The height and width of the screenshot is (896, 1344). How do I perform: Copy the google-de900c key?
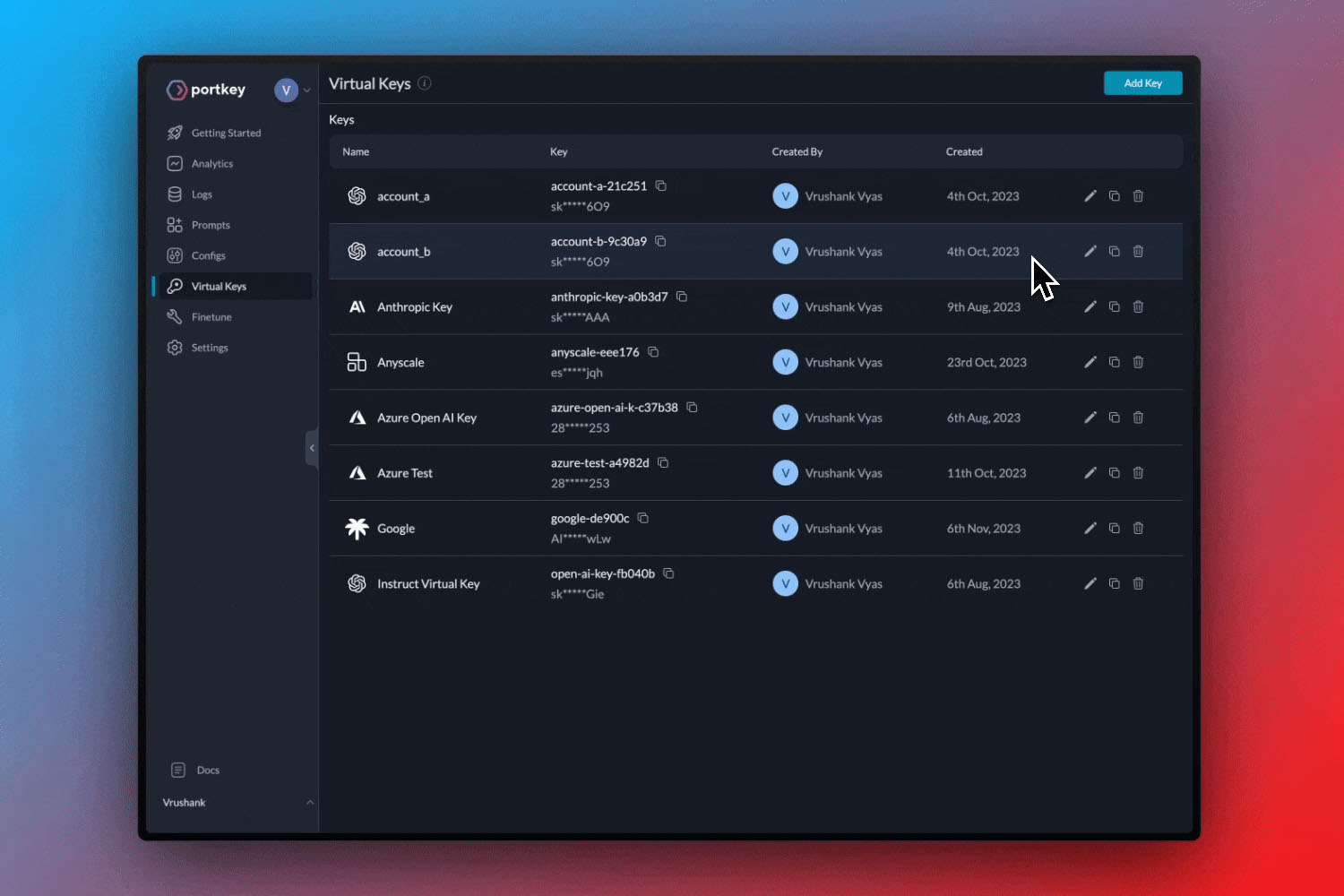[642, 518]
